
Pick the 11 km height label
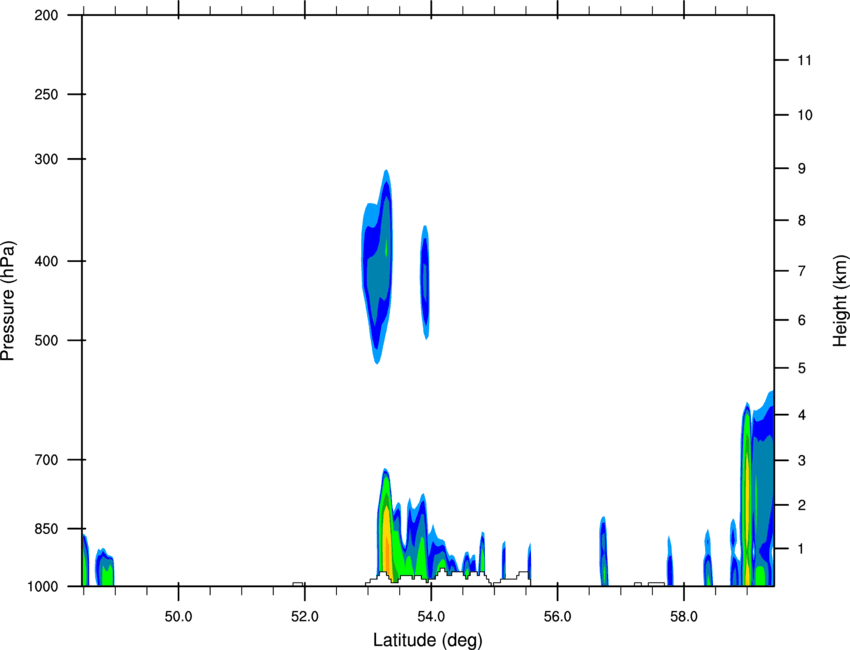click(804, 60)
